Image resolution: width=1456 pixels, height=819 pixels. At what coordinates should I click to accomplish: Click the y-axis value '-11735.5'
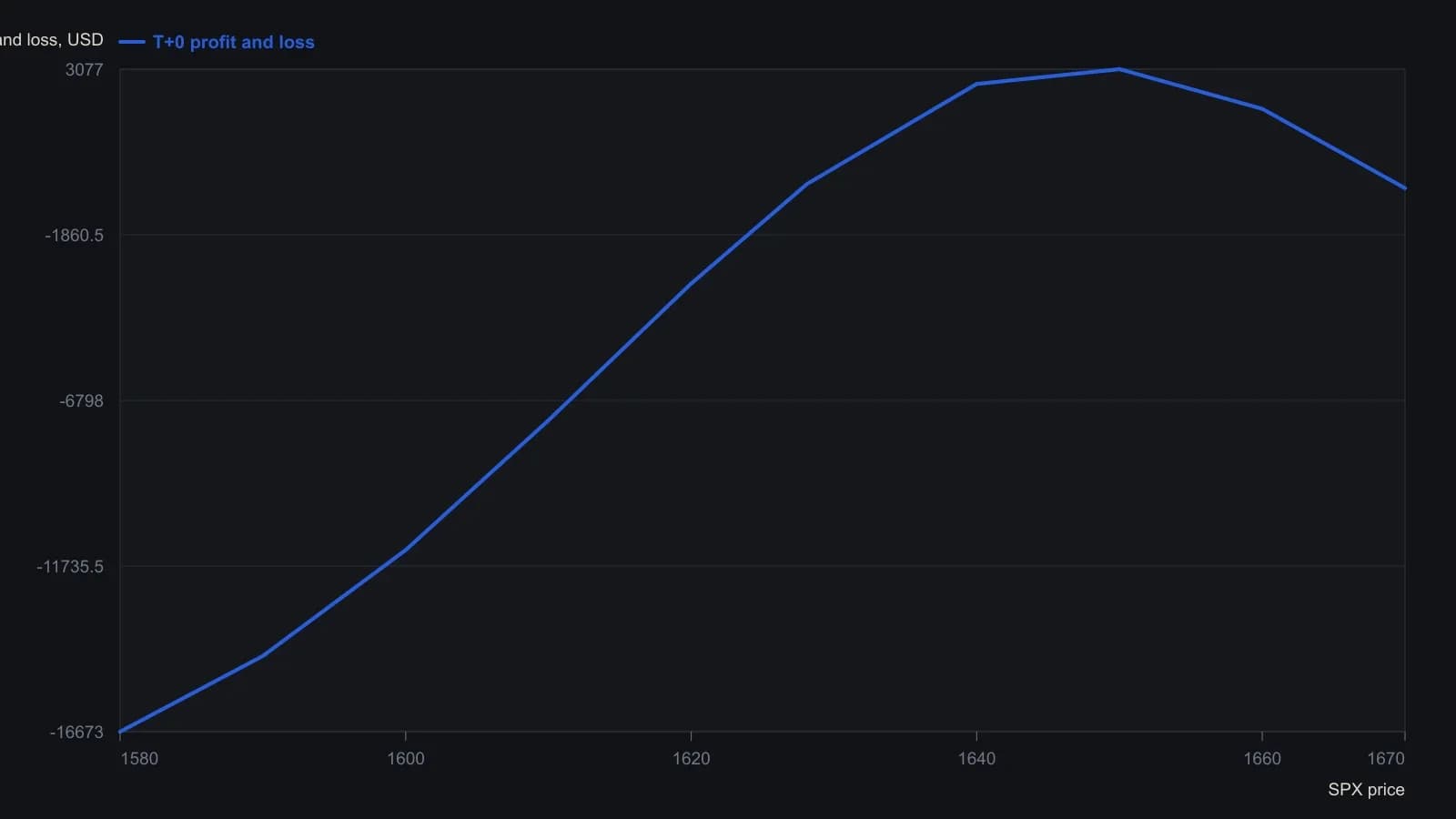tap(70, 566)
